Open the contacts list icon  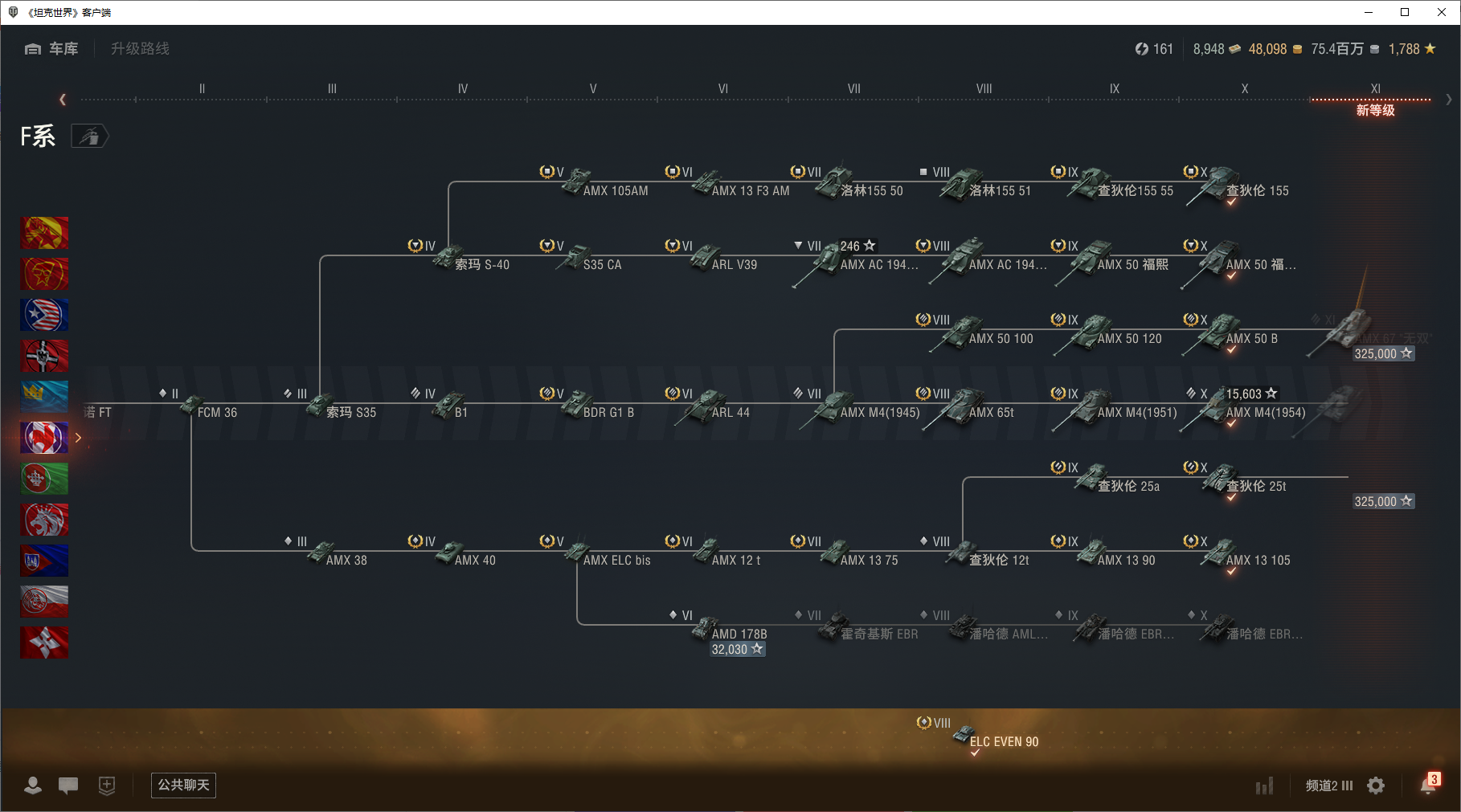tap(33, 785)
